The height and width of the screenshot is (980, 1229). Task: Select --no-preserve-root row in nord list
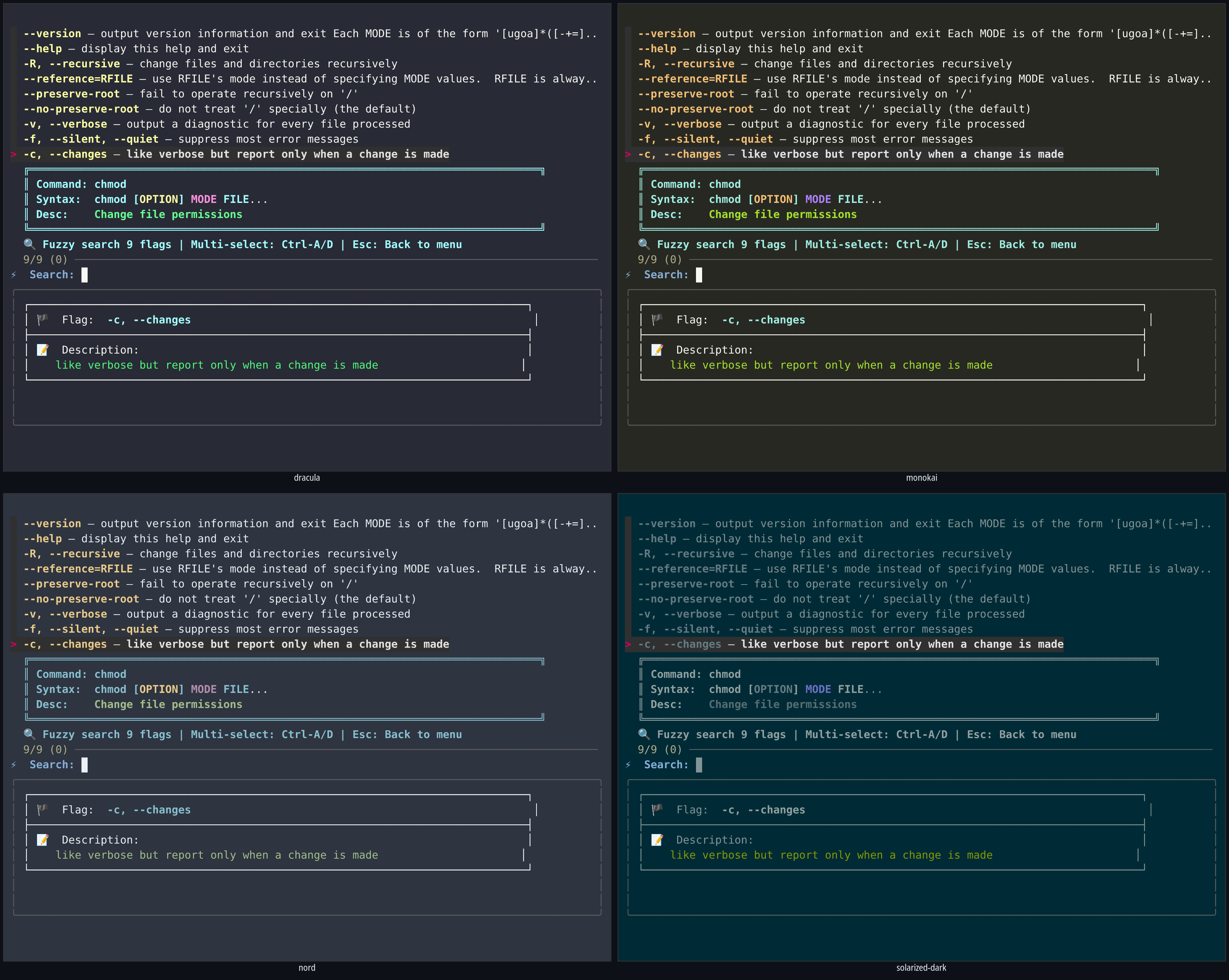(219, 599)
